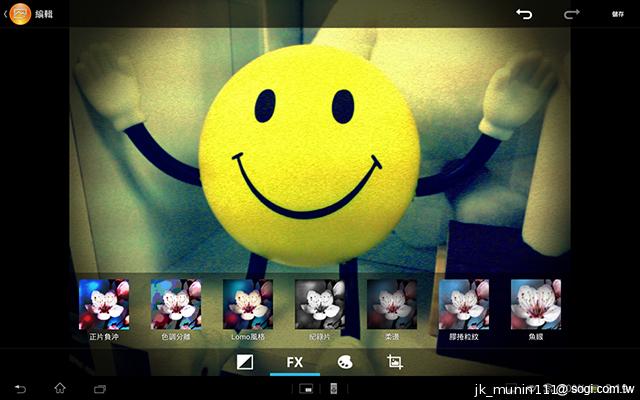Open the recent apps switcher
The image size is (640, 400).
[99, 388]
